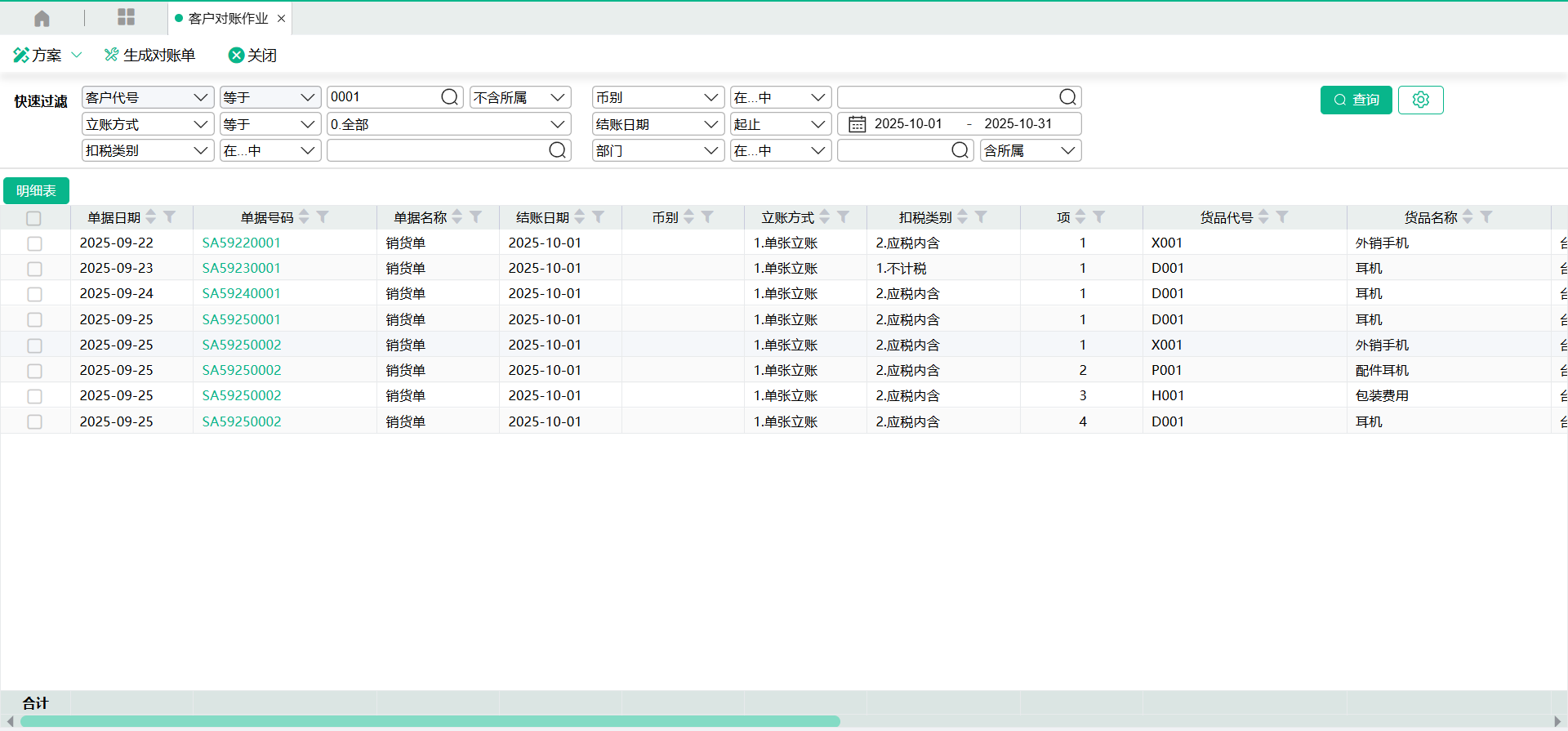Click the filter icon on 单据日期 column

pyautogui.click(x=170, y=217)
